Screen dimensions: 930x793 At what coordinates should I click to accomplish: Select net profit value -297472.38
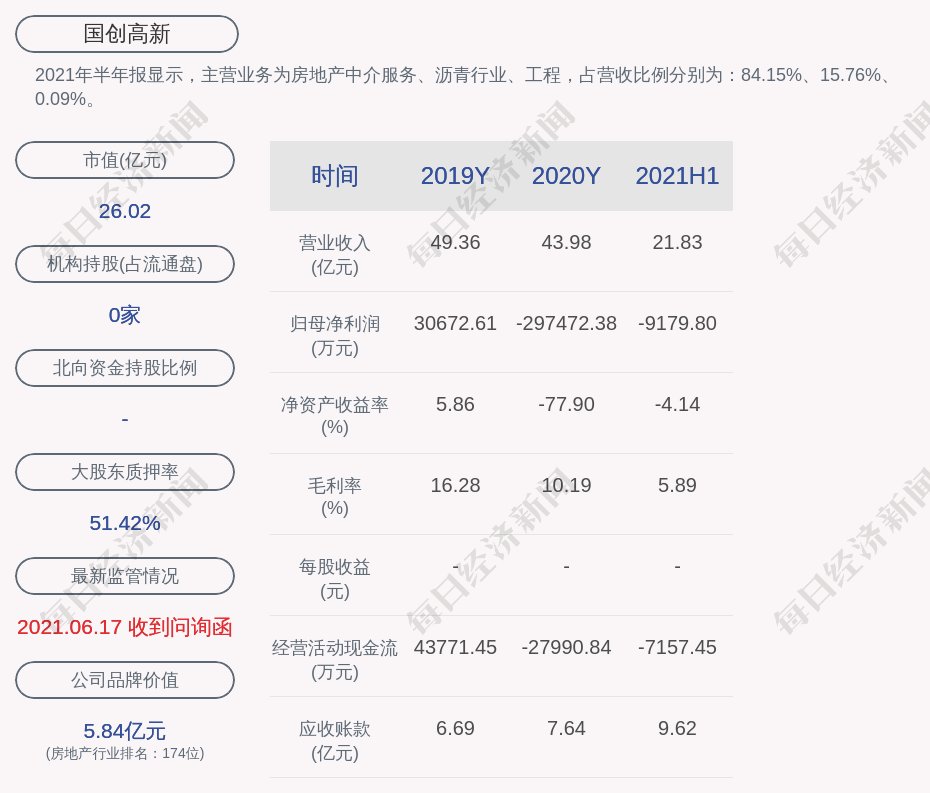(566, 323)
